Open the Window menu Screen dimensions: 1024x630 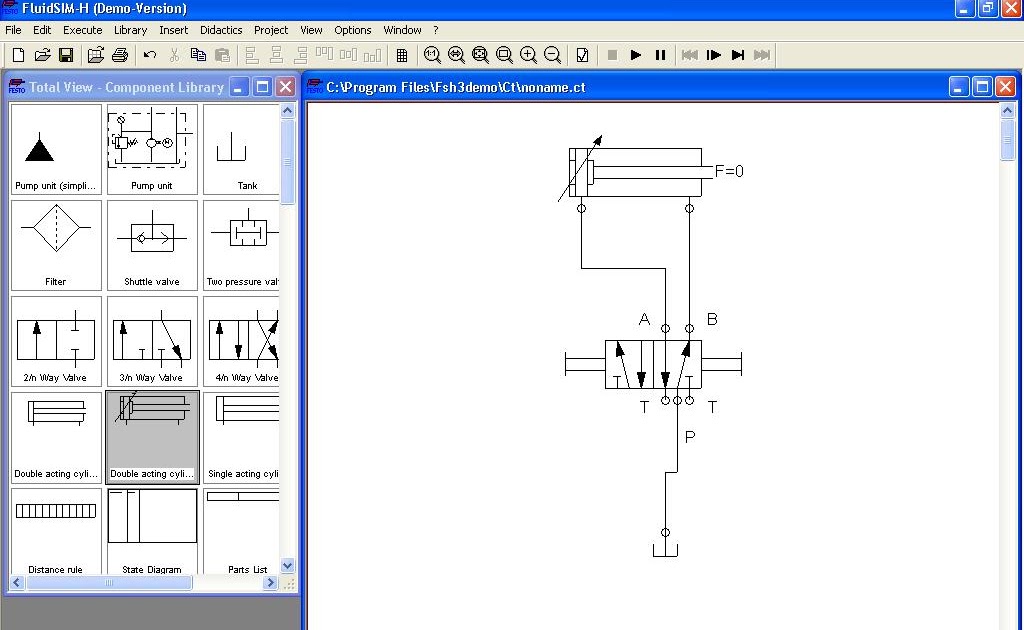pos(402,30)
